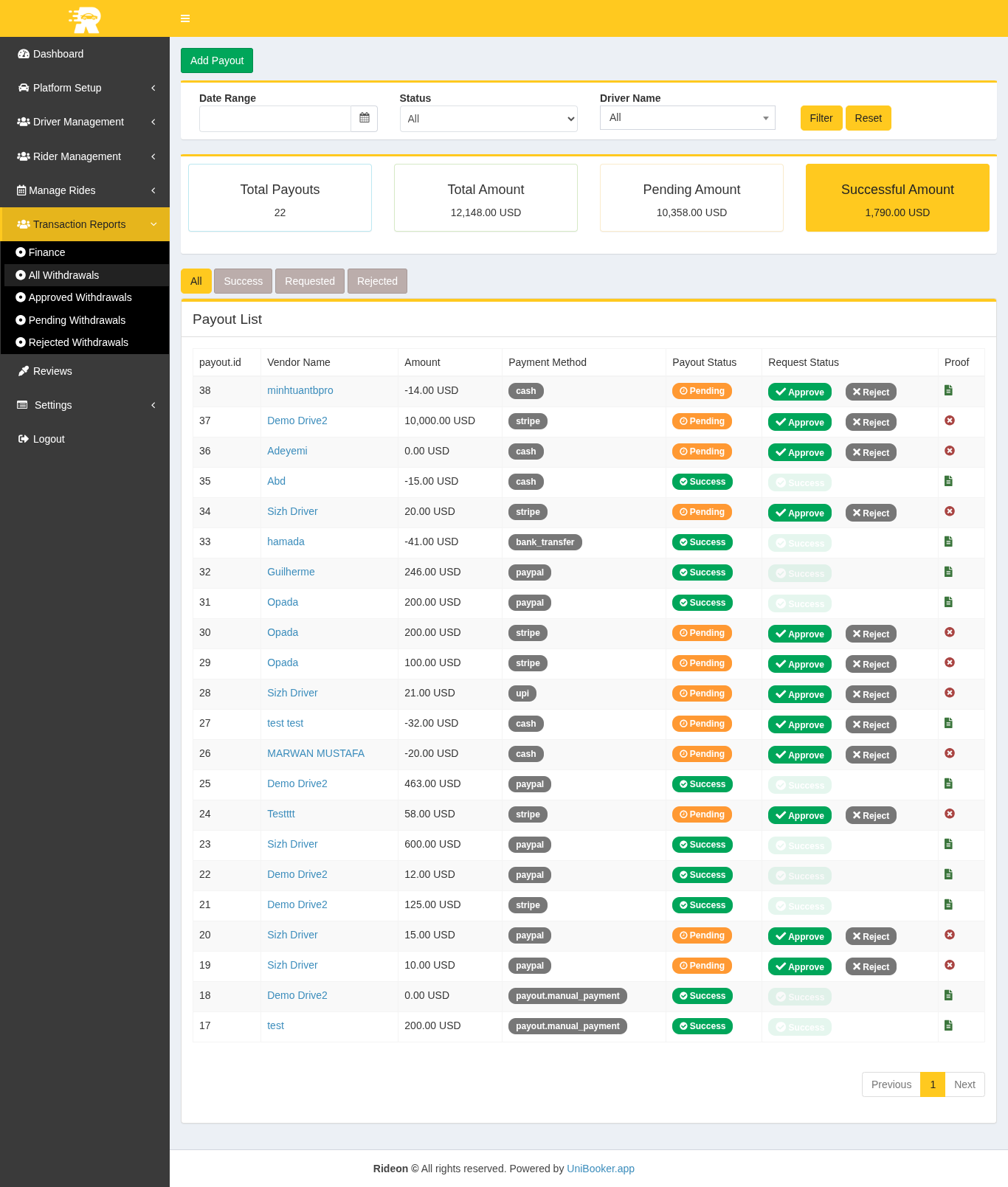1008x1187 pixels.
Task: Reject payout 34 from Sizh Driver
Action: click(871, 513)
